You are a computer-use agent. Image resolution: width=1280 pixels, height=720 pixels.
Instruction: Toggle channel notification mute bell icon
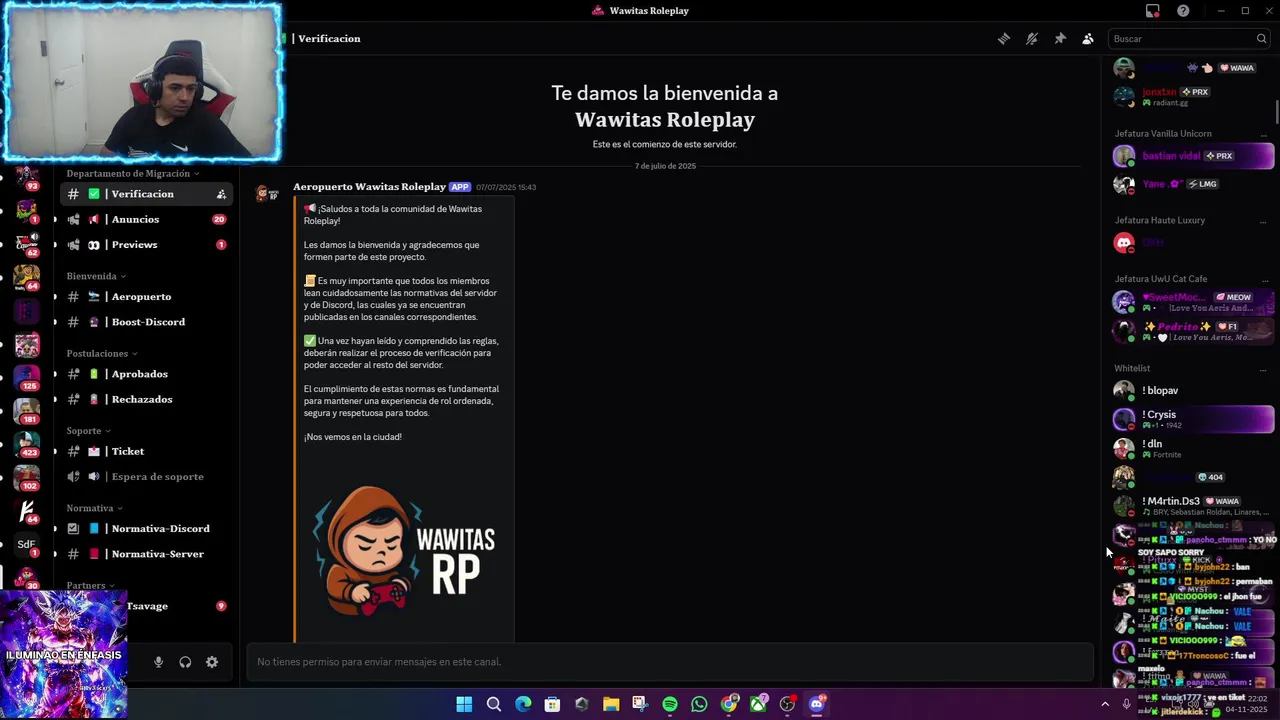tap(1032, 39)
